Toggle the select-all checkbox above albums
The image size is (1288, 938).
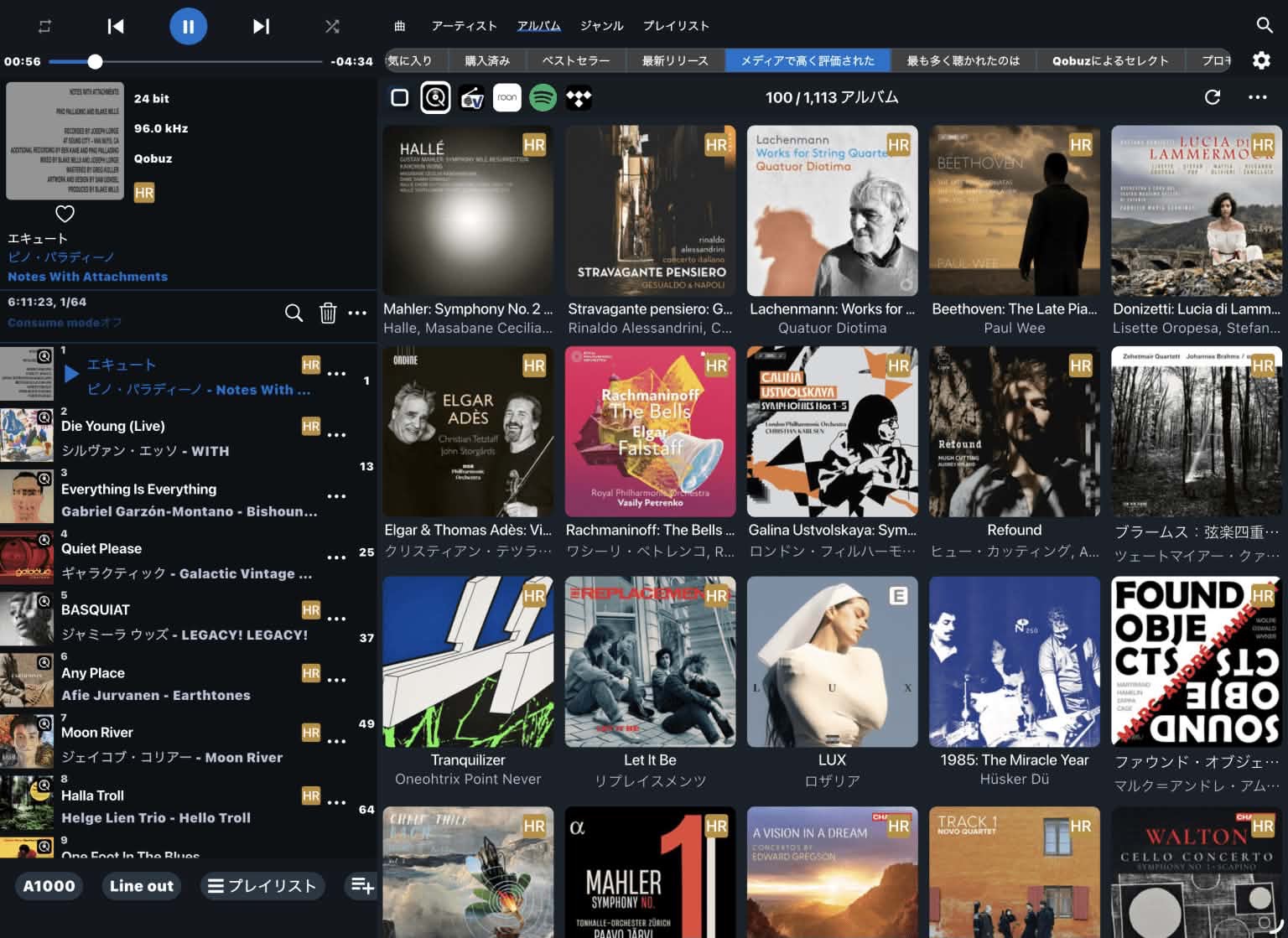click(400, 98)
